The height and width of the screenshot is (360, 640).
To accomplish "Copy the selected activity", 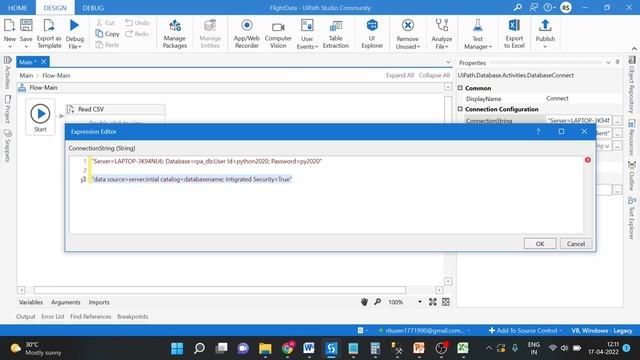I will pos(107,34).
